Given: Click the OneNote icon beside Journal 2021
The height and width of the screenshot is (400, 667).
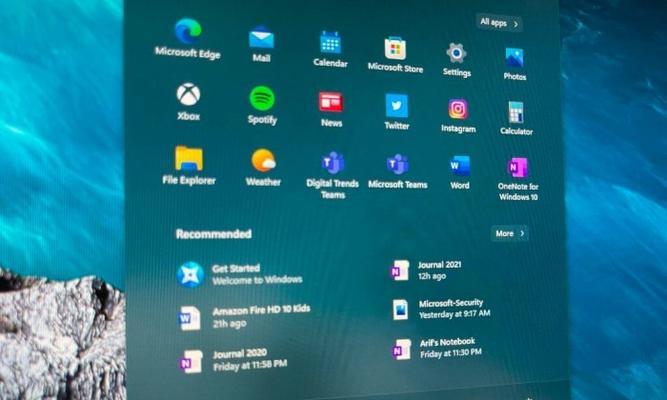Looking at the screenshot, I should [x=400, y=270].
